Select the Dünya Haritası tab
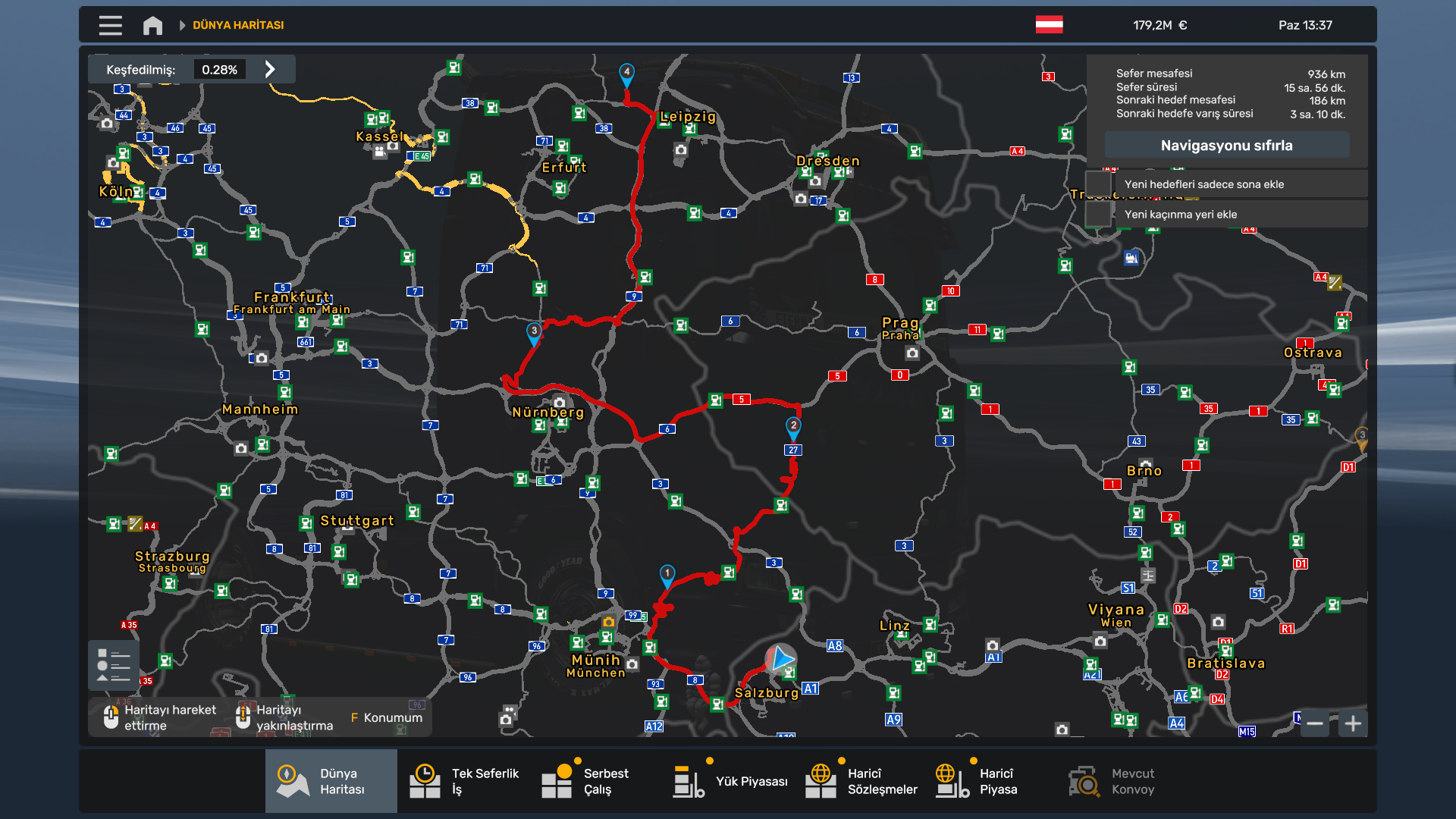 coord(331,781)
